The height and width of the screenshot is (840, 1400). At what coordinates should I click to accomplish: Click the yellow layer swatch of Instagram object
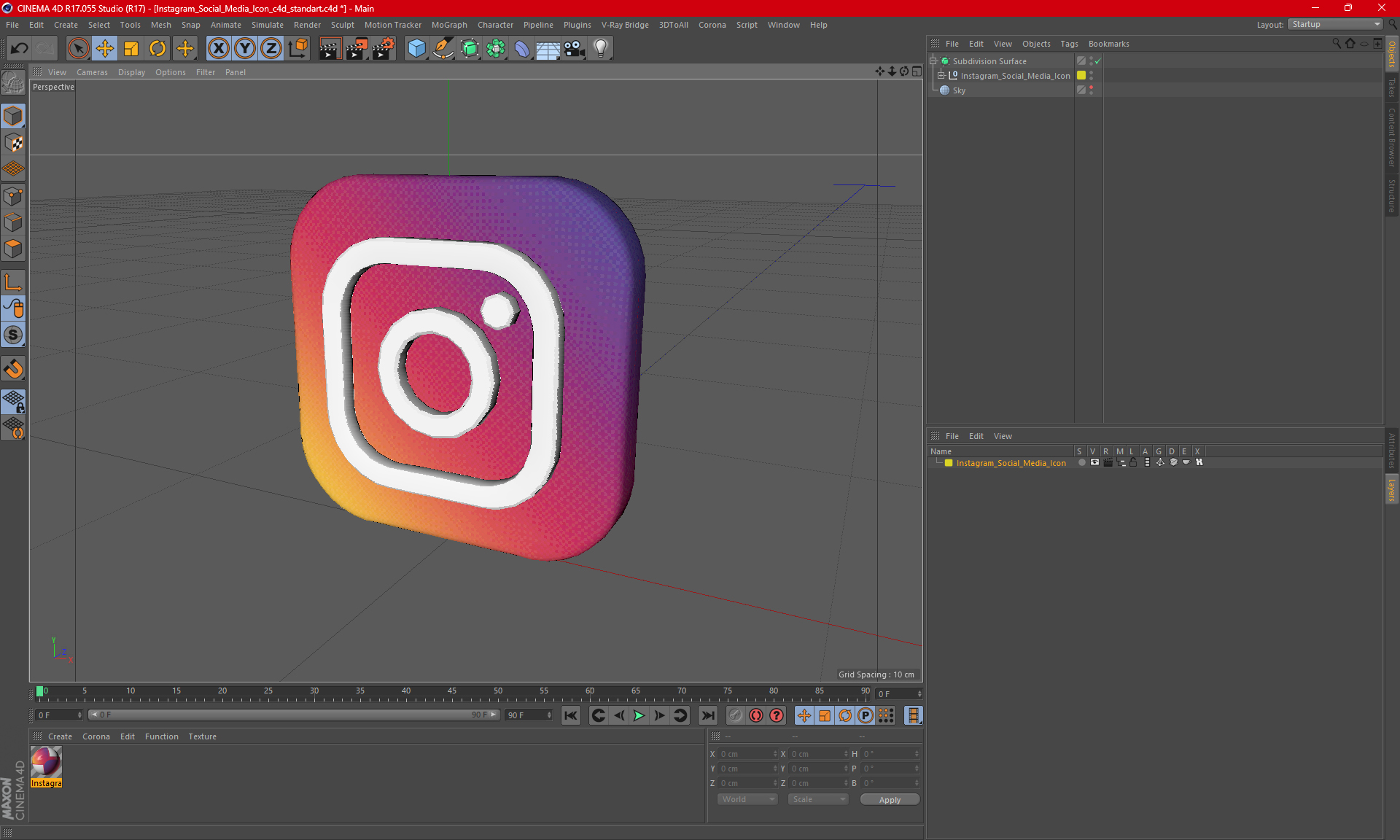pos(1081,76)
